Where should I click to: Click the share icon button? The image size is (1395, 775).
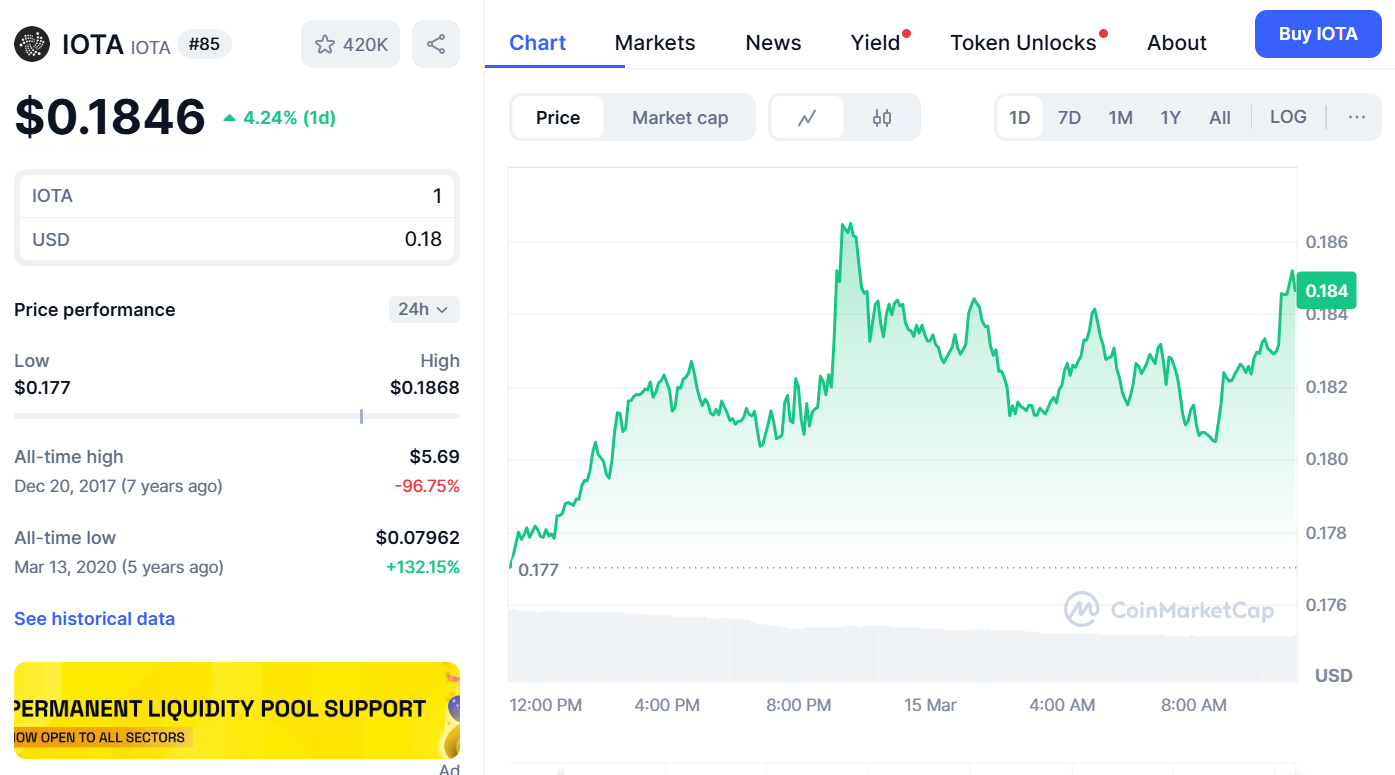coord(436,44)
